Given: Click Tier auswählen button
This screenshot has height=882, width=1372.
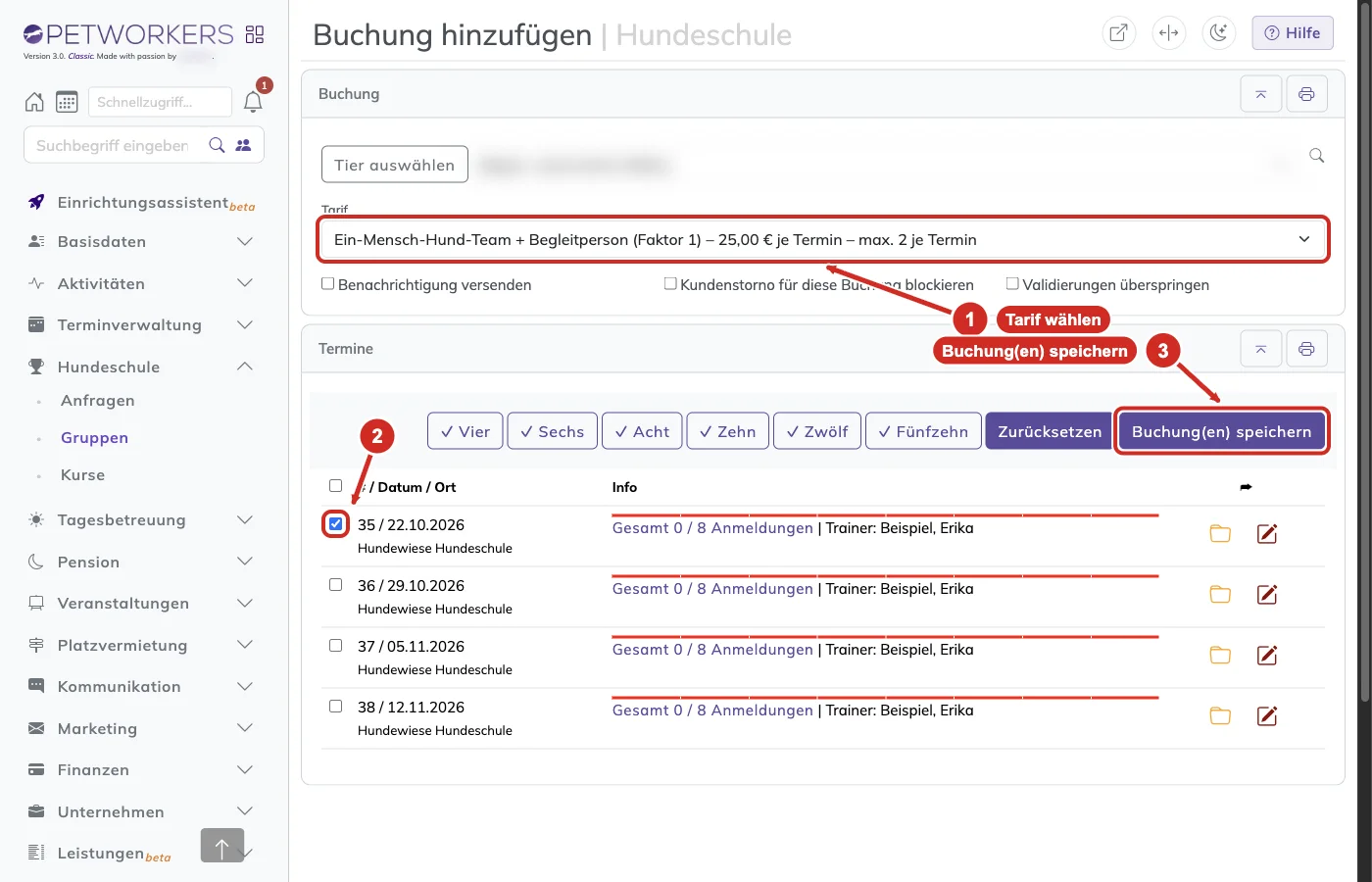Looking at the screenshot, I should pyautogui.click(x=394, y=165).
